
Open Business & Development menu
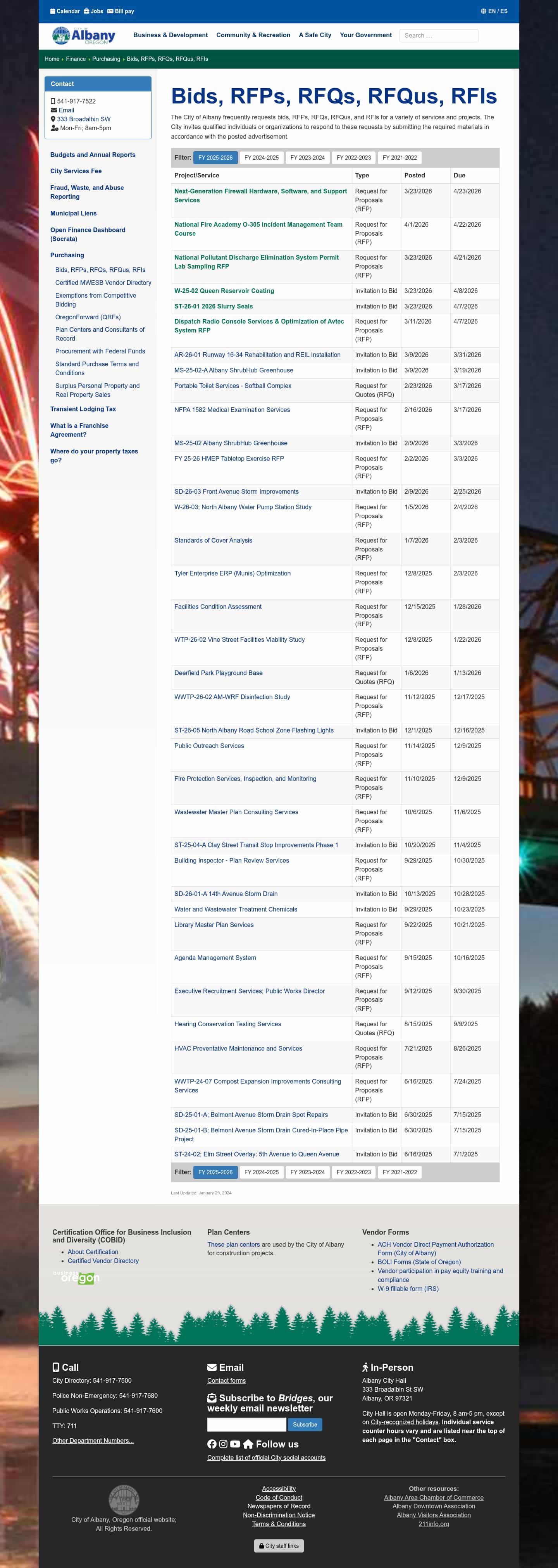(x=170, y=35)
